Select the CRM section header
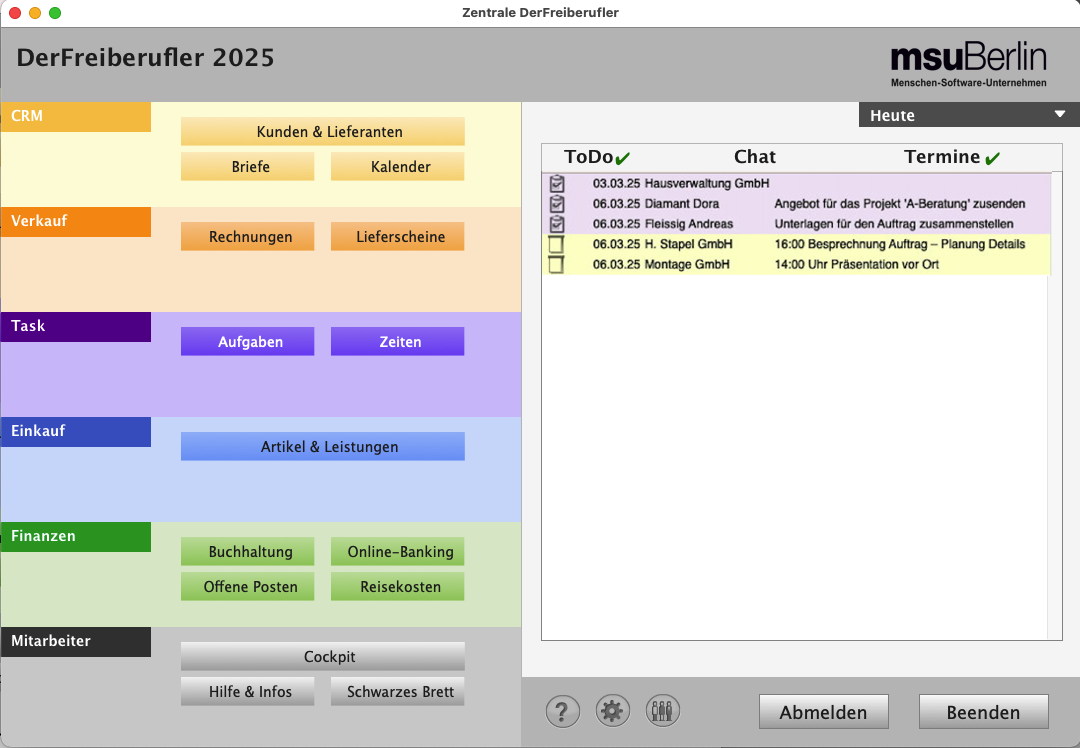1080x748 pixels. pos(76,116)
